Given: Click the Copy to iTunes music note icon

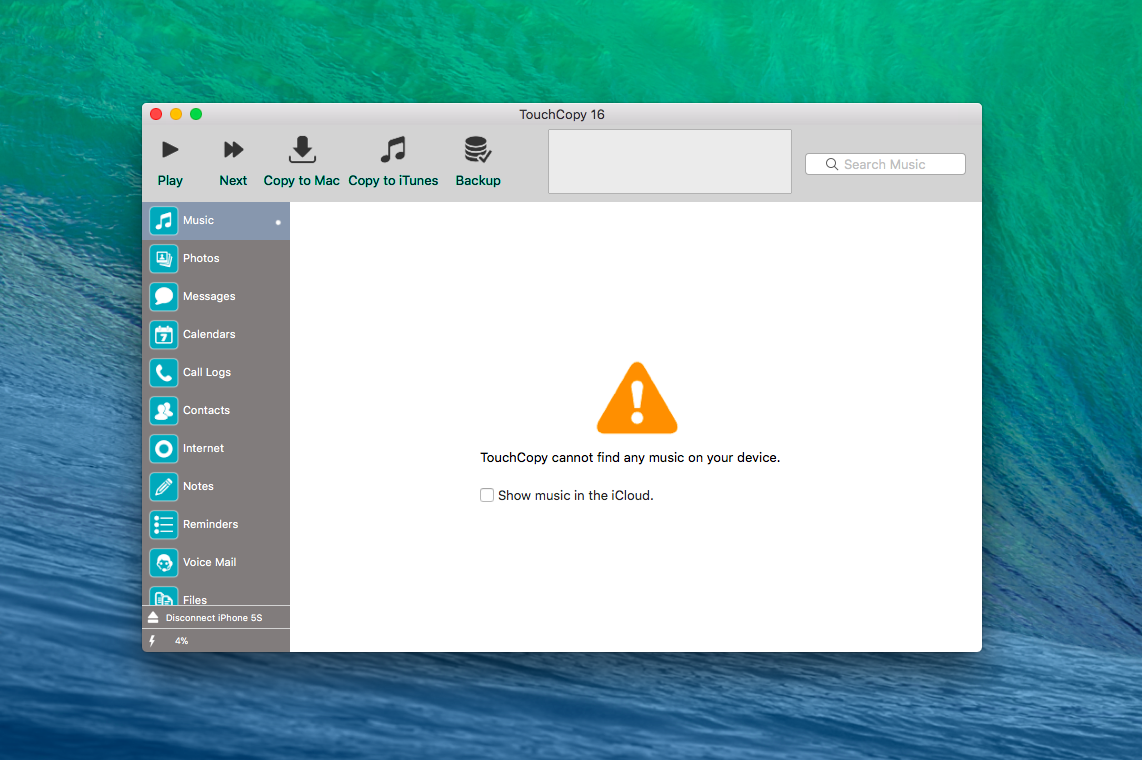Looking at the screenshot, I should click(393, 149).
